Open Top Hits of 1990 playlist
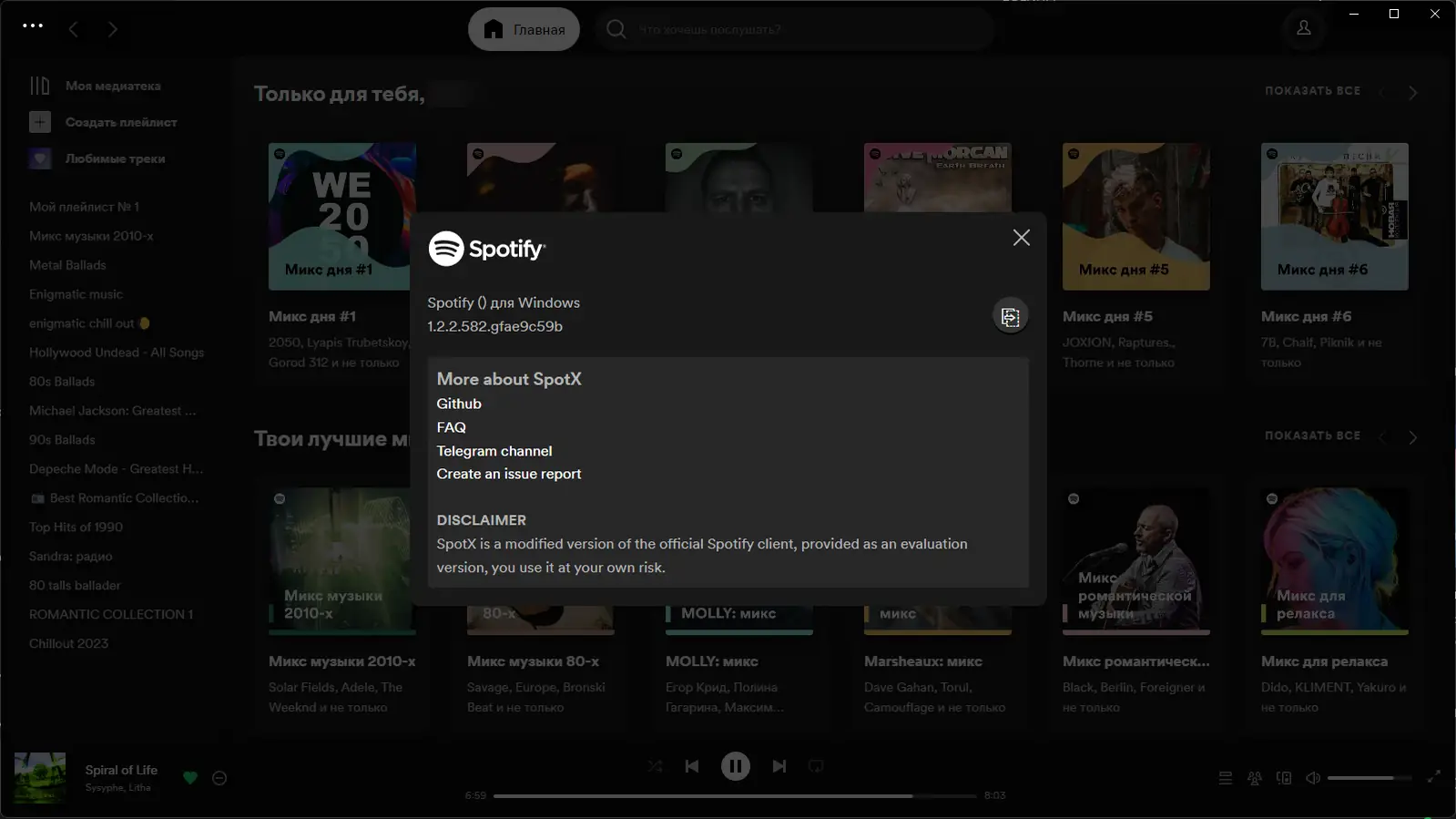This screenshot has width=1456, height=819. tap(76, 527)
